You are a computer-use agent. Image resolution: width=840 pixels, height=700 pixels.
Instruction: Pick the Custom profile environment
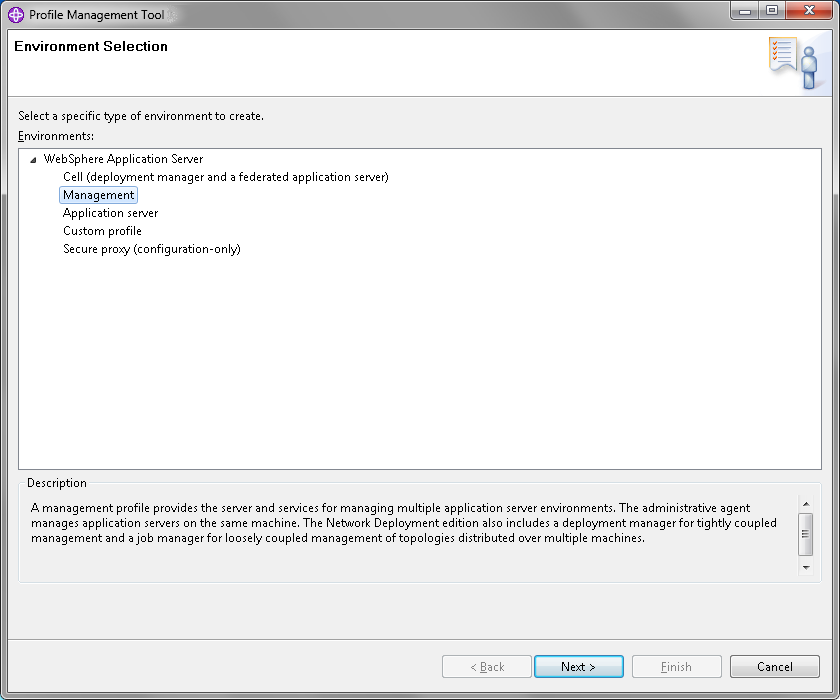(x=102, y=231)
